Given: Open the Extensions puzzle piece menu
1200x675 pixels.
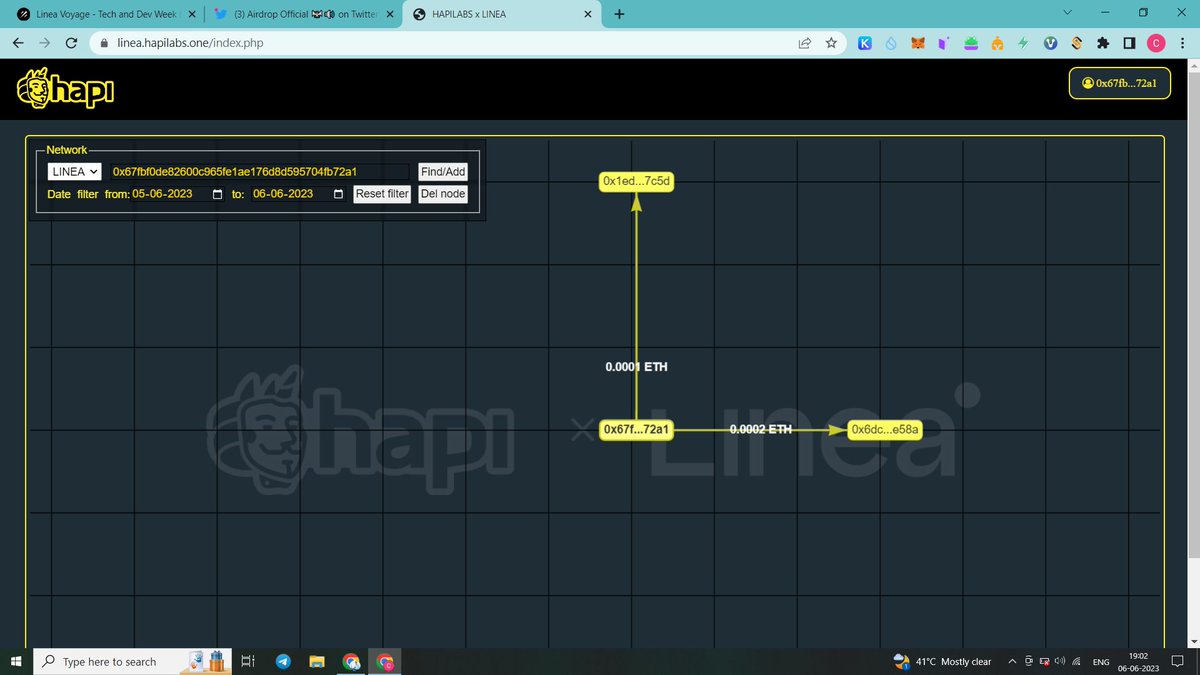Looking at the screenshot, I should pos(1103,43).
